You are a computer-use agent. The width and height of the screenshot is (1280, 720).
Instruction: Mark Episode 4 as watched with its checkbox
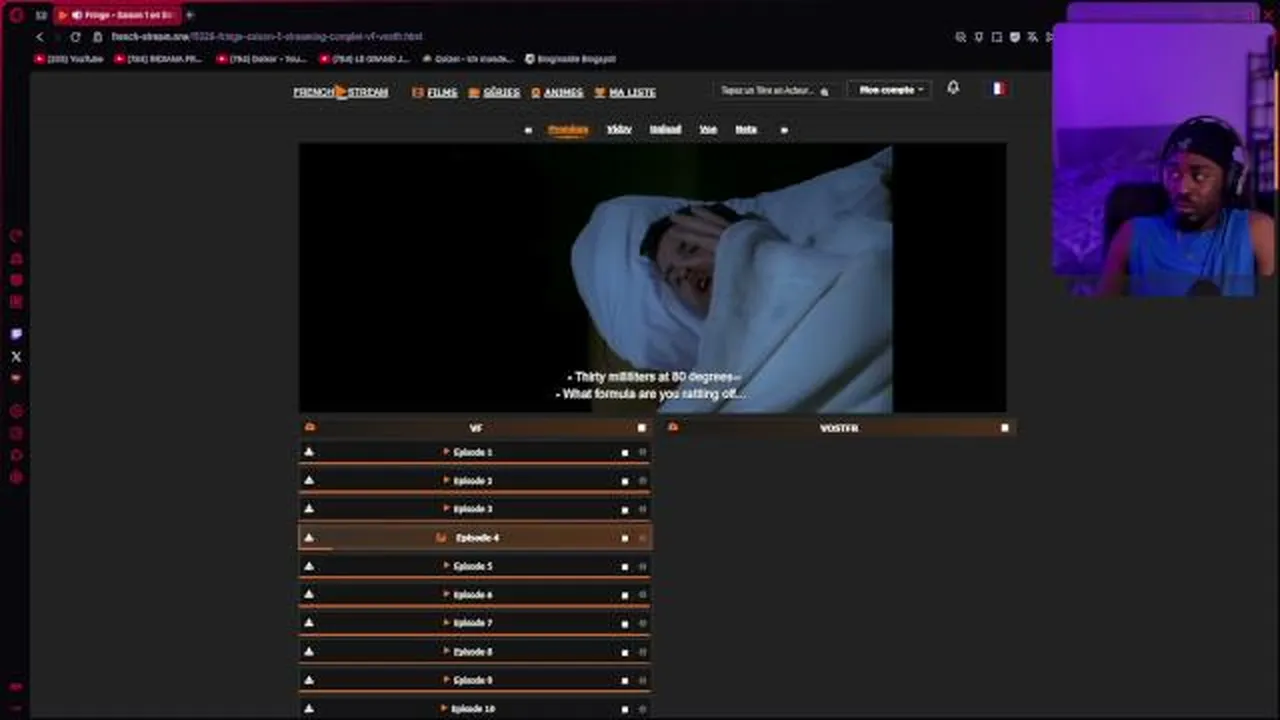coord(625,538)
